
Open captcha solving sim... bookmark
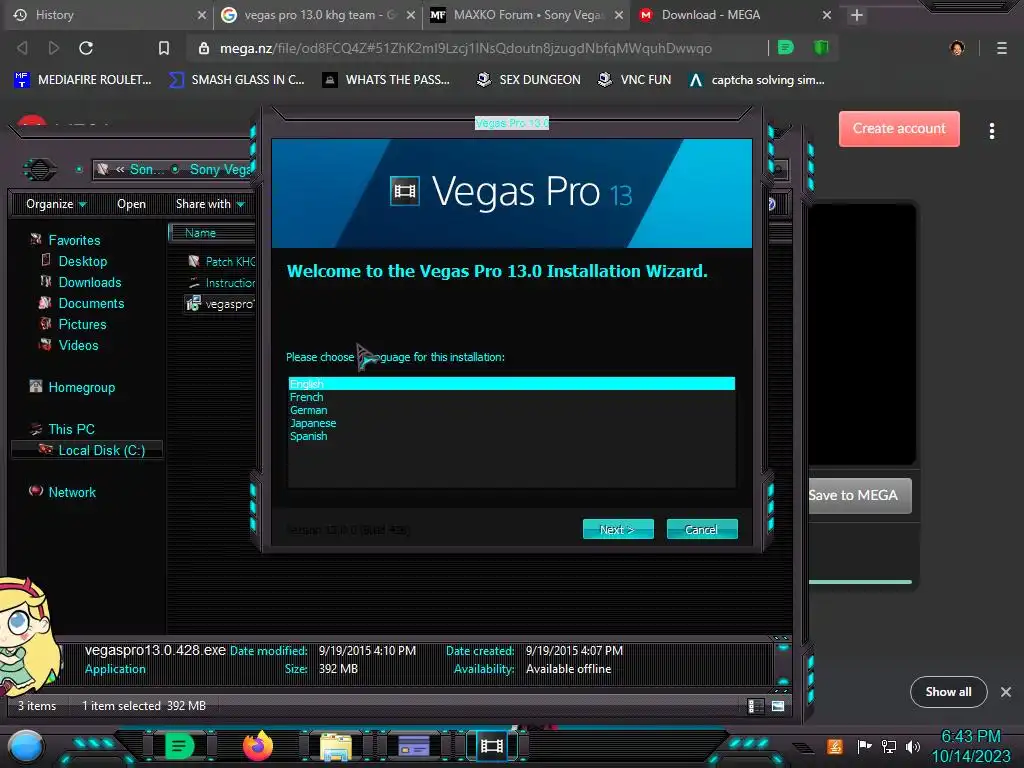pyautogui.click(x=757, y=80)
